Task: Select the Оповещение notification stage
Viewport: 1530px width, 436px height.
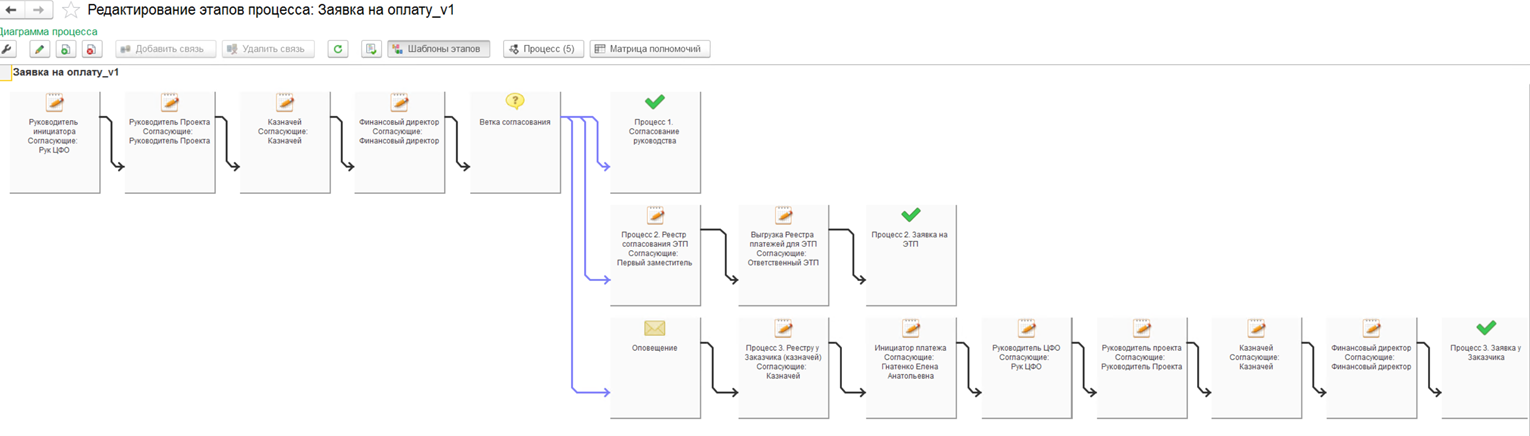Action: 655,367
